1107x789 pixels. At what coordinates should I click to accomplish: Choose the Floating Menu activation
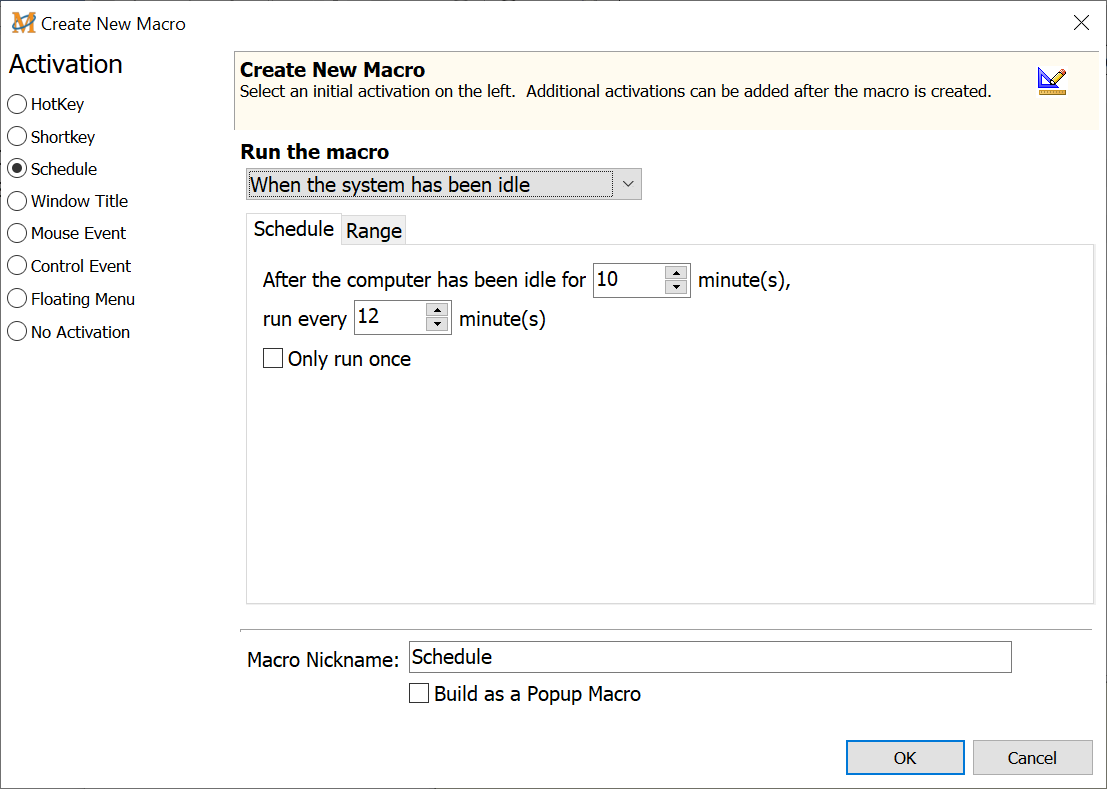(x=17, y=299)
